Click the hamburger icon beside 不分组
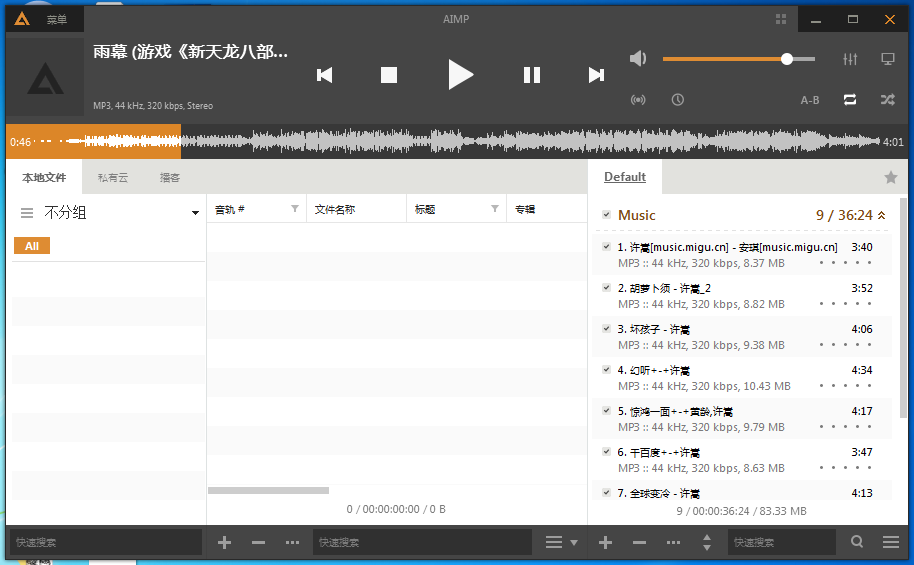Image resolution: width=914 pixels, height=565 pixels. (27, 213)
